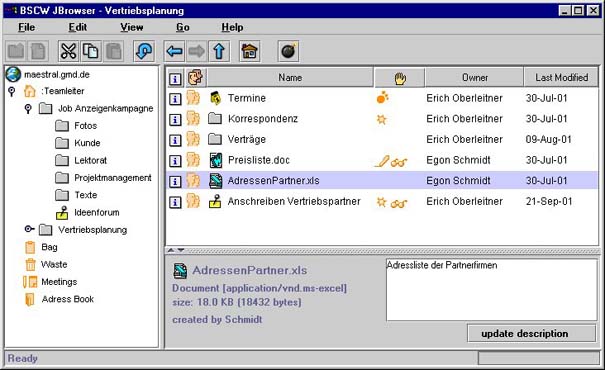Open the Go menu

pyautogui.click(x=183, y=27)
